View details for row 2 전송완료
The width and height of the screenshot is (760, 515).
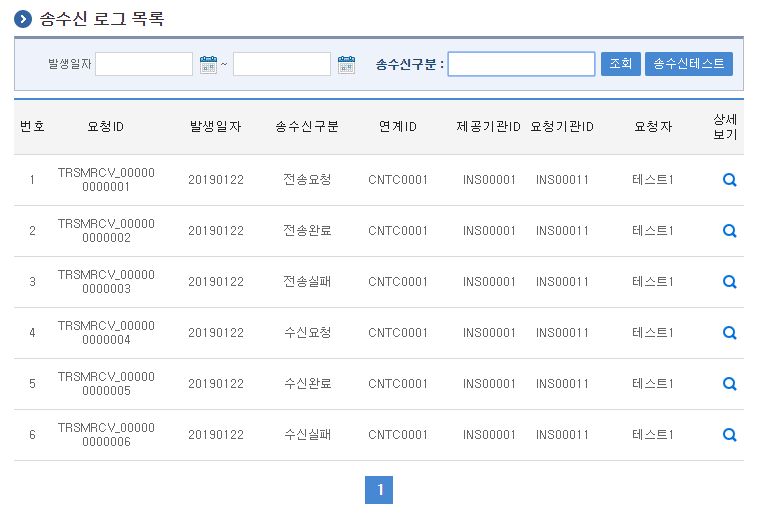coord(729,231)
